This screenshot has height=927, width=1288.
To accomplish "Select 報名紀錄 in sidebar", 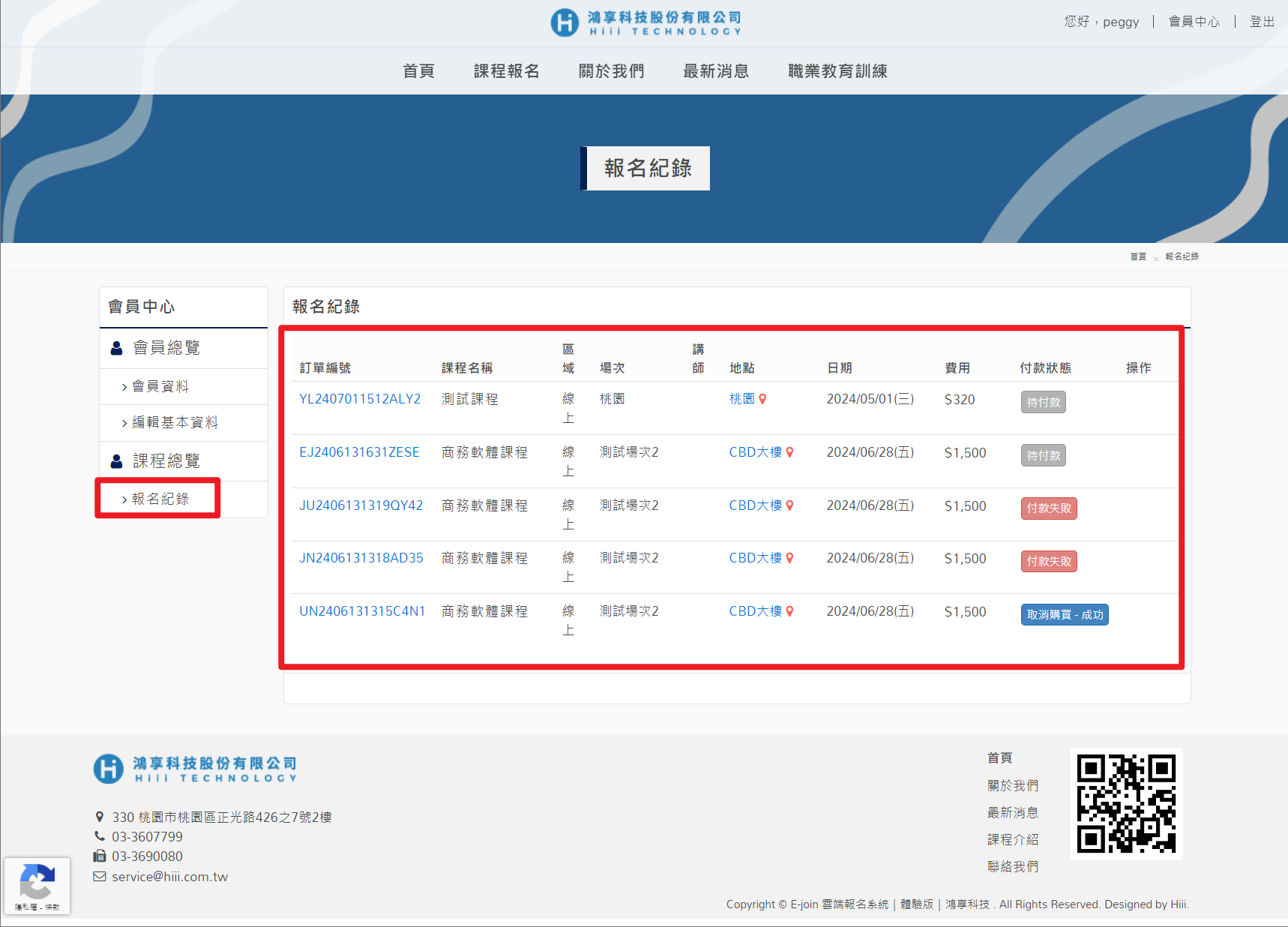I will pos(160,499).
